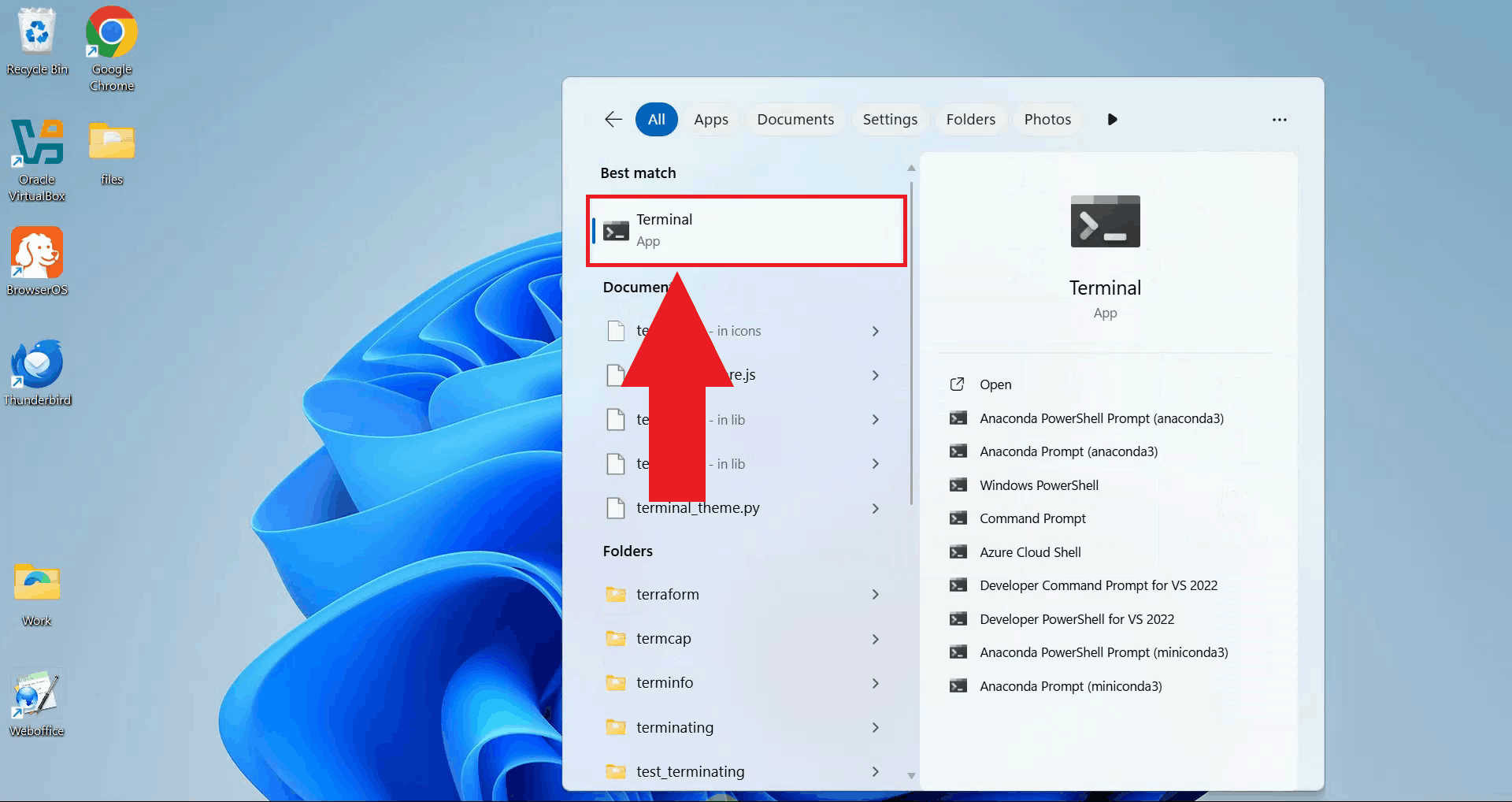Show more filter tabs with play arrow
This screenshot has height=802, width=1512.
(1112, 120)
